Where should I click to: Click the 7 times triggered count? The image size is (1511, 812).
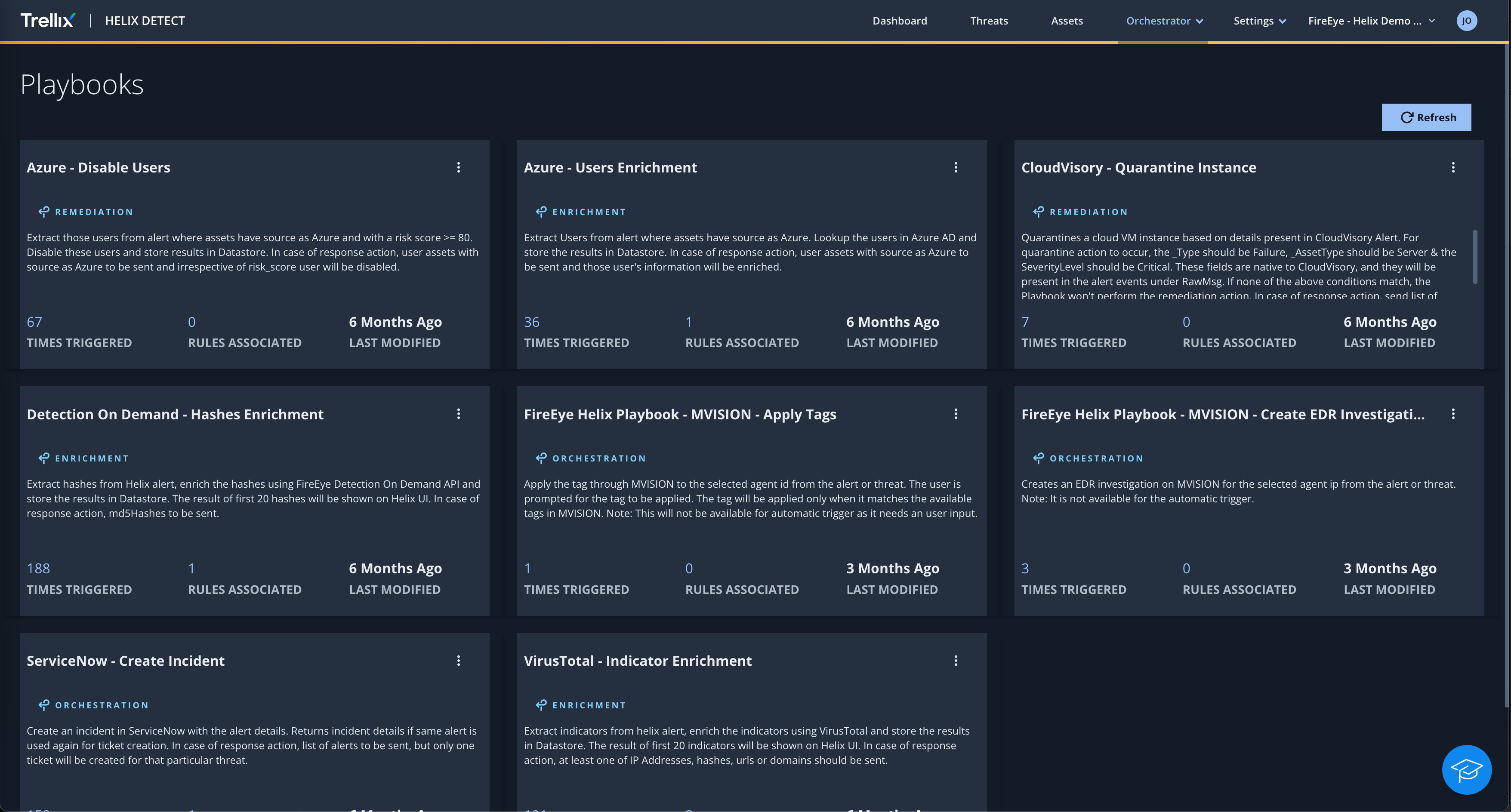coord(1025,322)
